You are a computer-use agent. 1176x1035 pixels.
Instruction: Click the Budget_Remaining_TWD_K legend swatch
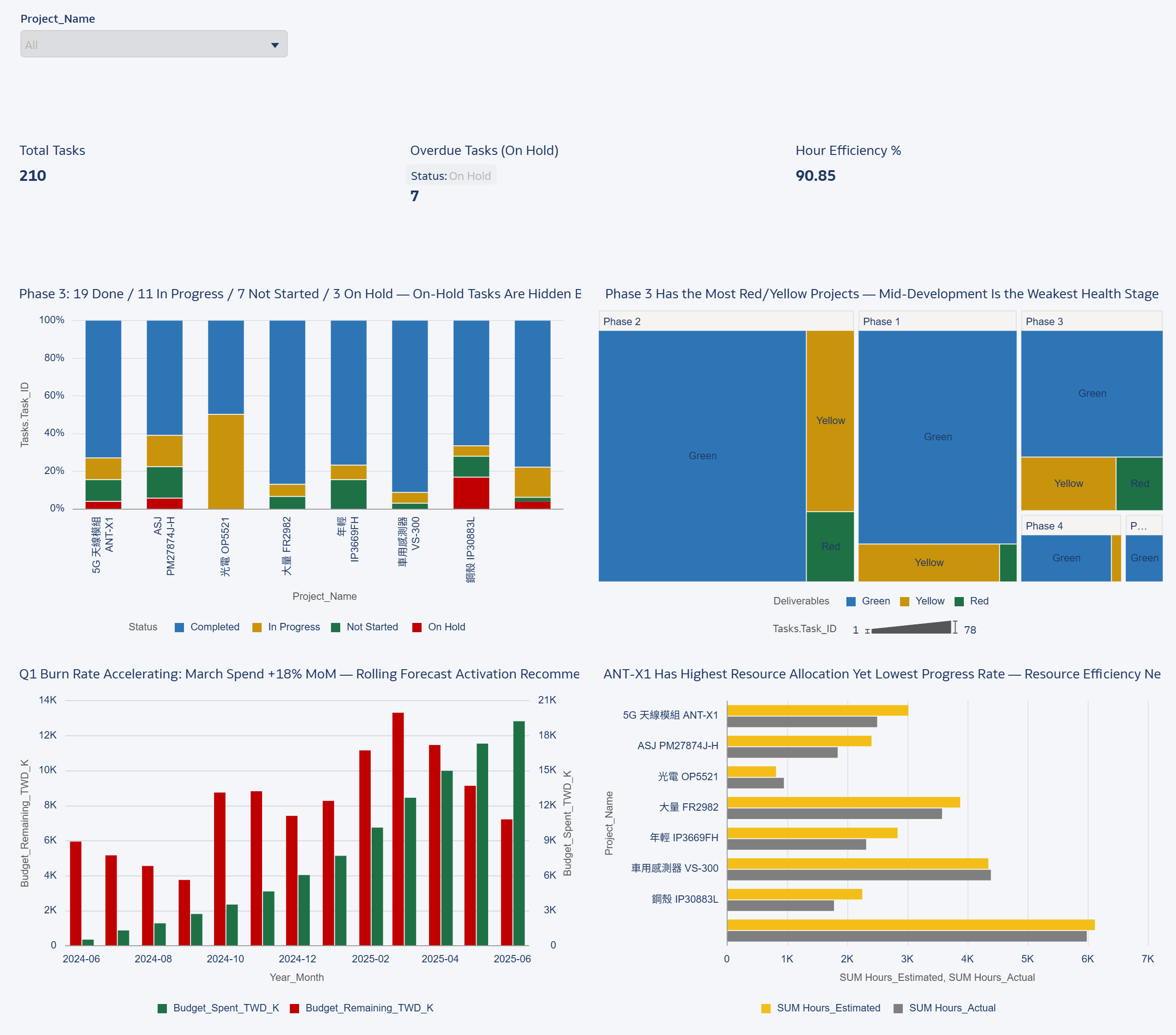pos(294,1008)
